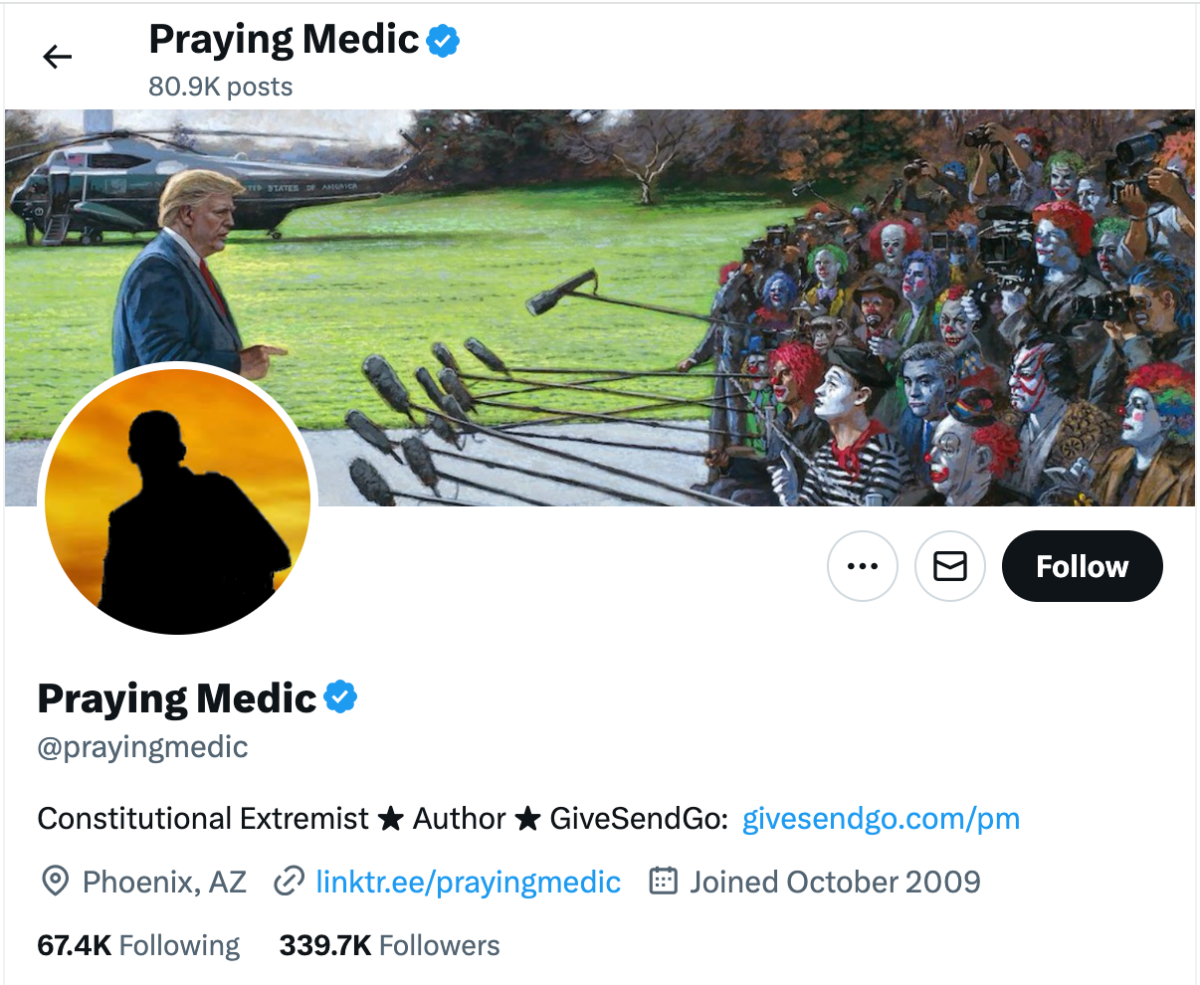The image size is (1200, 985).
Task: Click the Praying Medic title in the header
Action: point(283,40)
